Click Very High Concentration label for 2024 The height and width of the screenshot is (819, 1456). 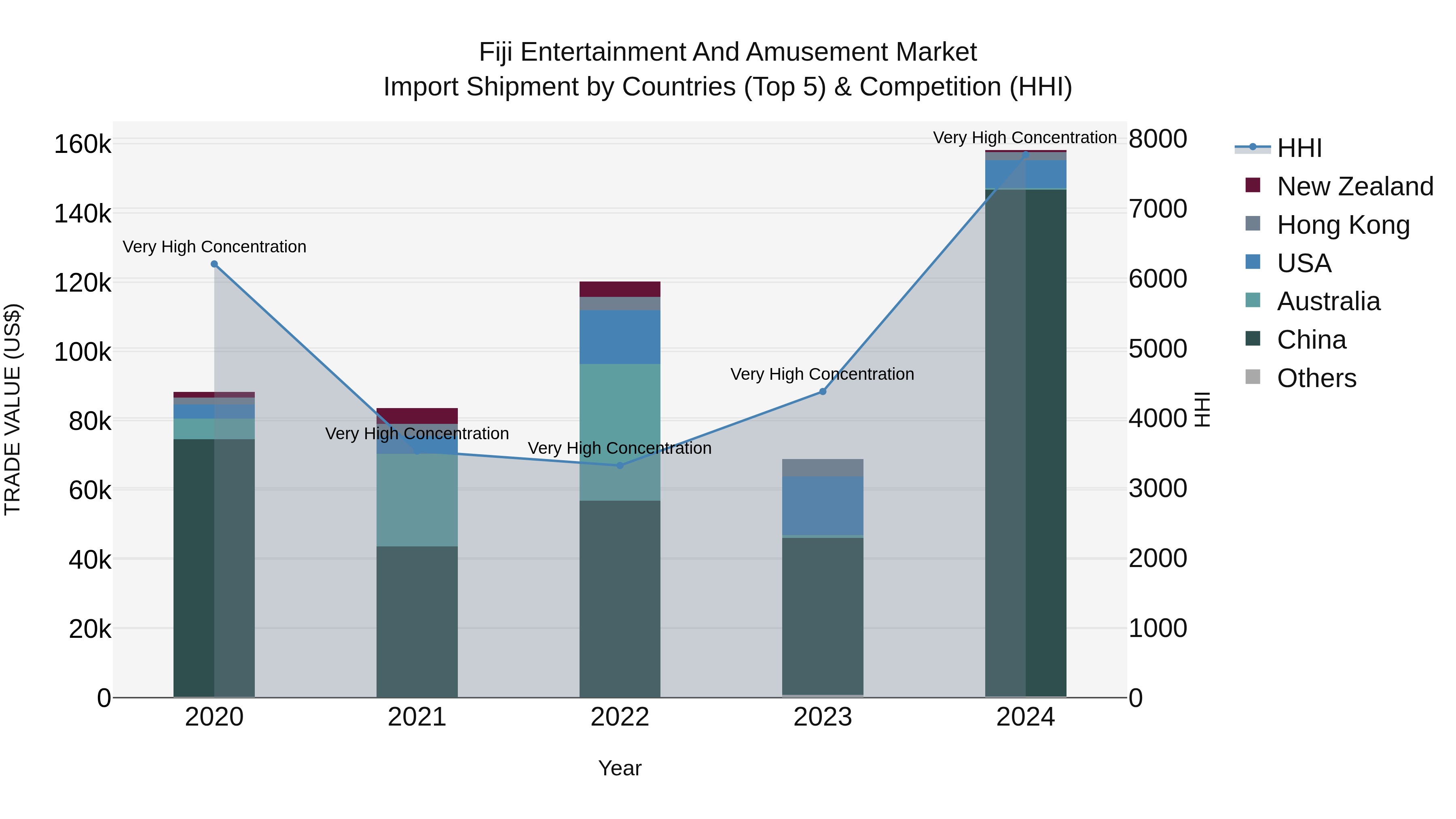click(1025, 138)
